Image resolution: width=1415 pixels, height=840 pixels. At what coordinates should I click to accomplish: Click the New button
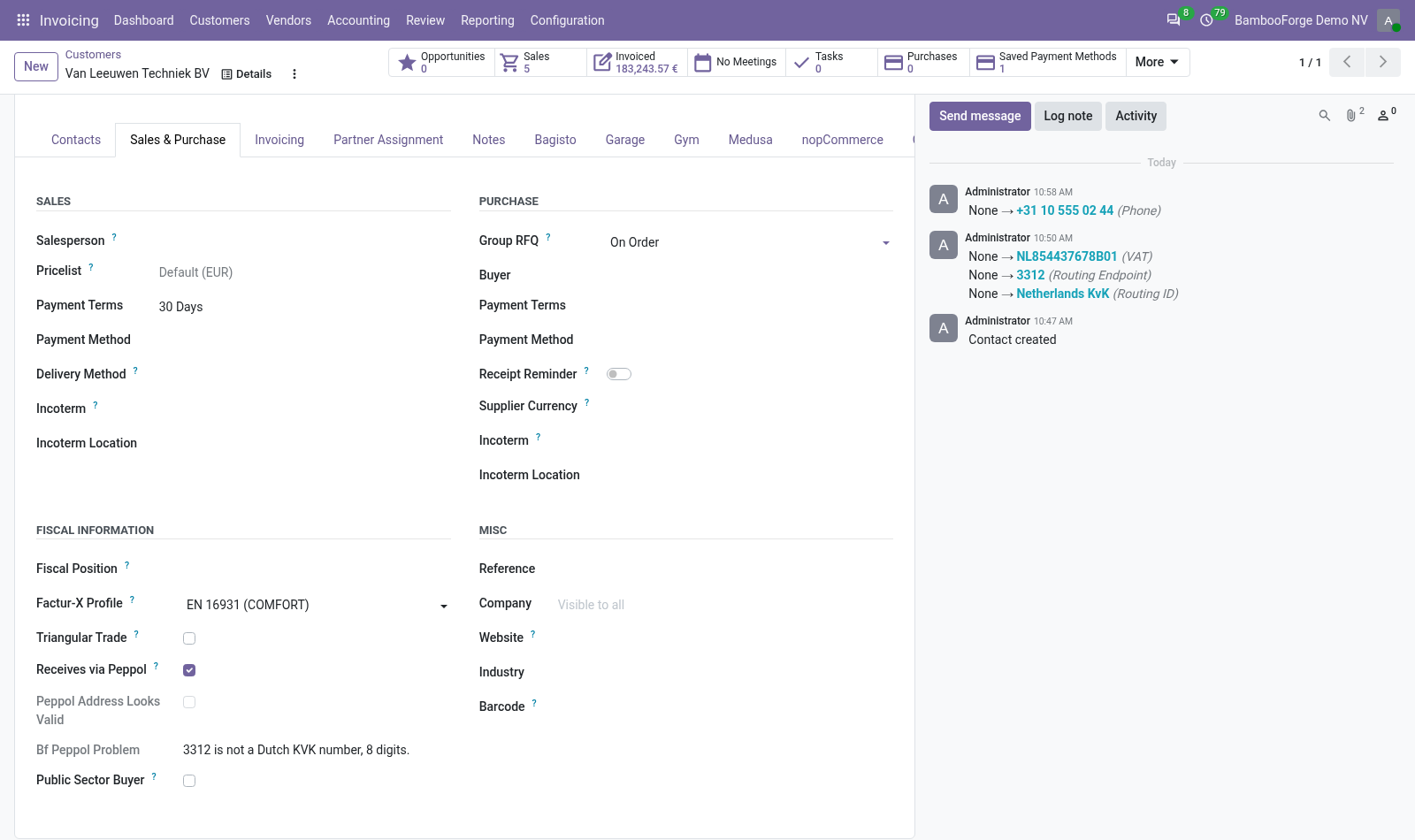pos(36,66)
